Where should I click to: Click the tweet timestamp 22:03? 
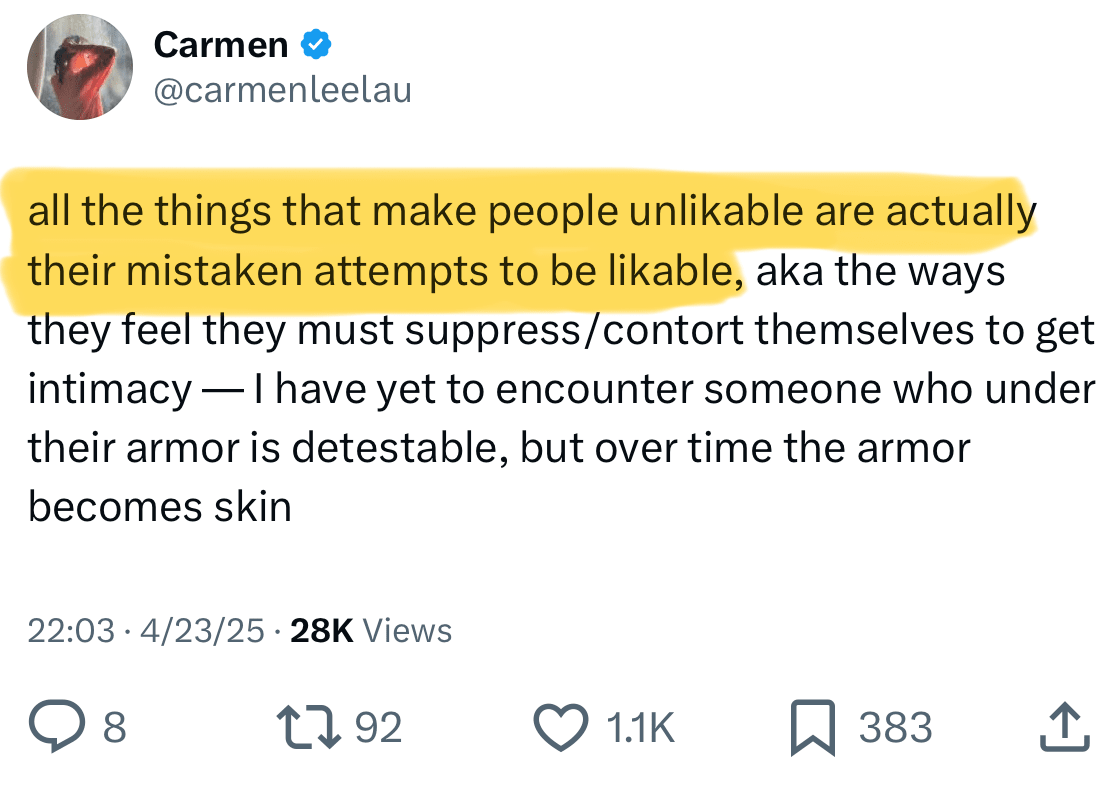pyautogui.click(x=70, y=630)
